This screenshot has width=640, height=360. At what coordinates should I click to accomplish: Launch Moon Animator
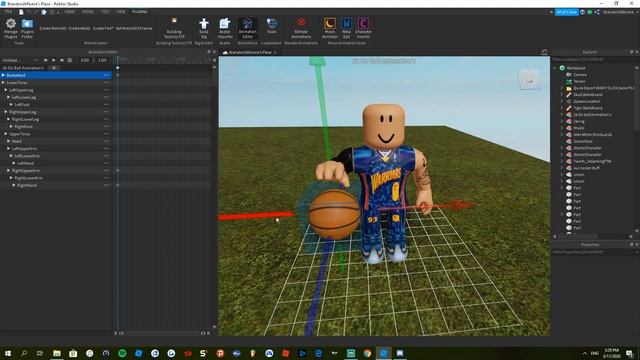(x=330, y=28)
